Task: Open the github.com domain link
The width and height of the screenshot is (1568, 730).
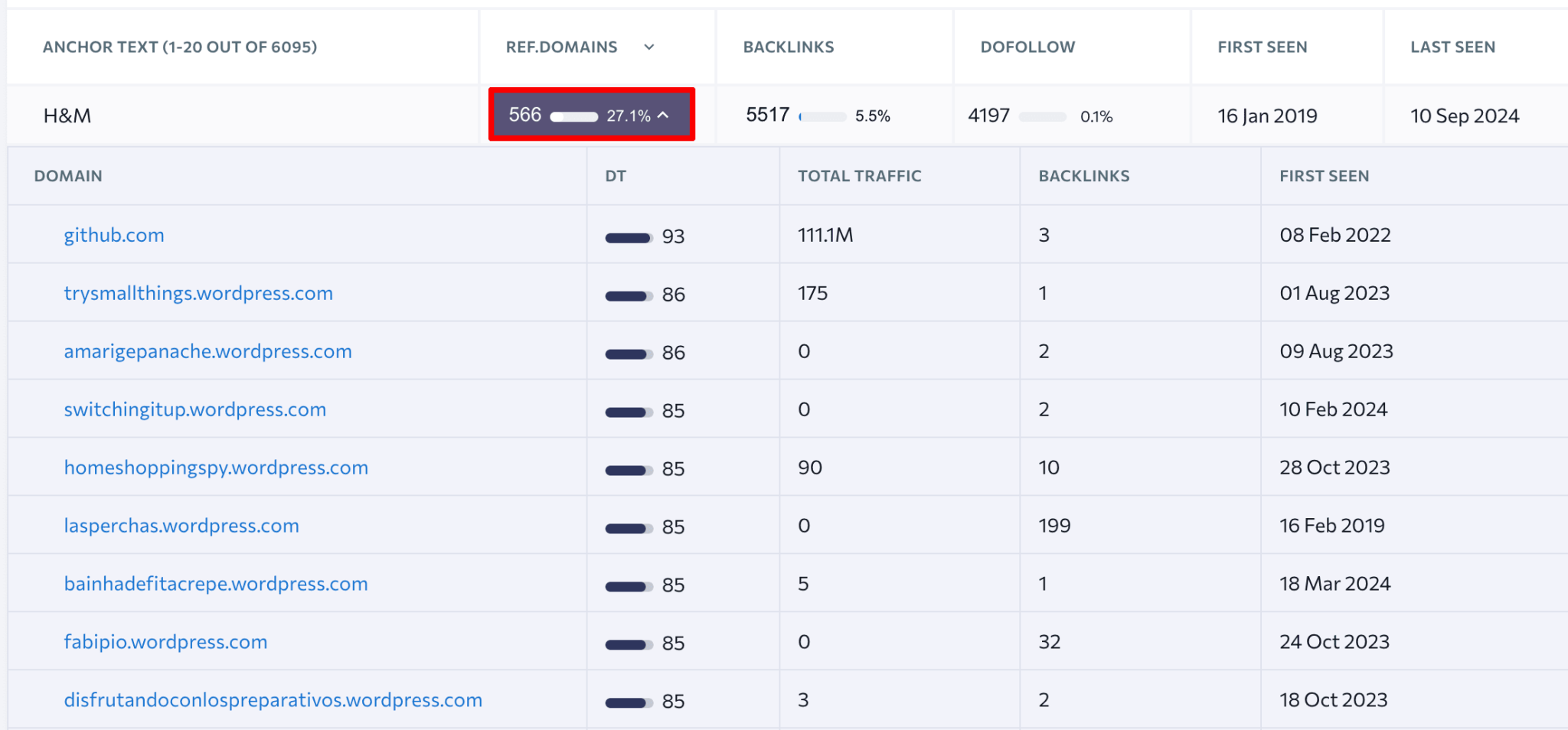Action: (113, 235)
